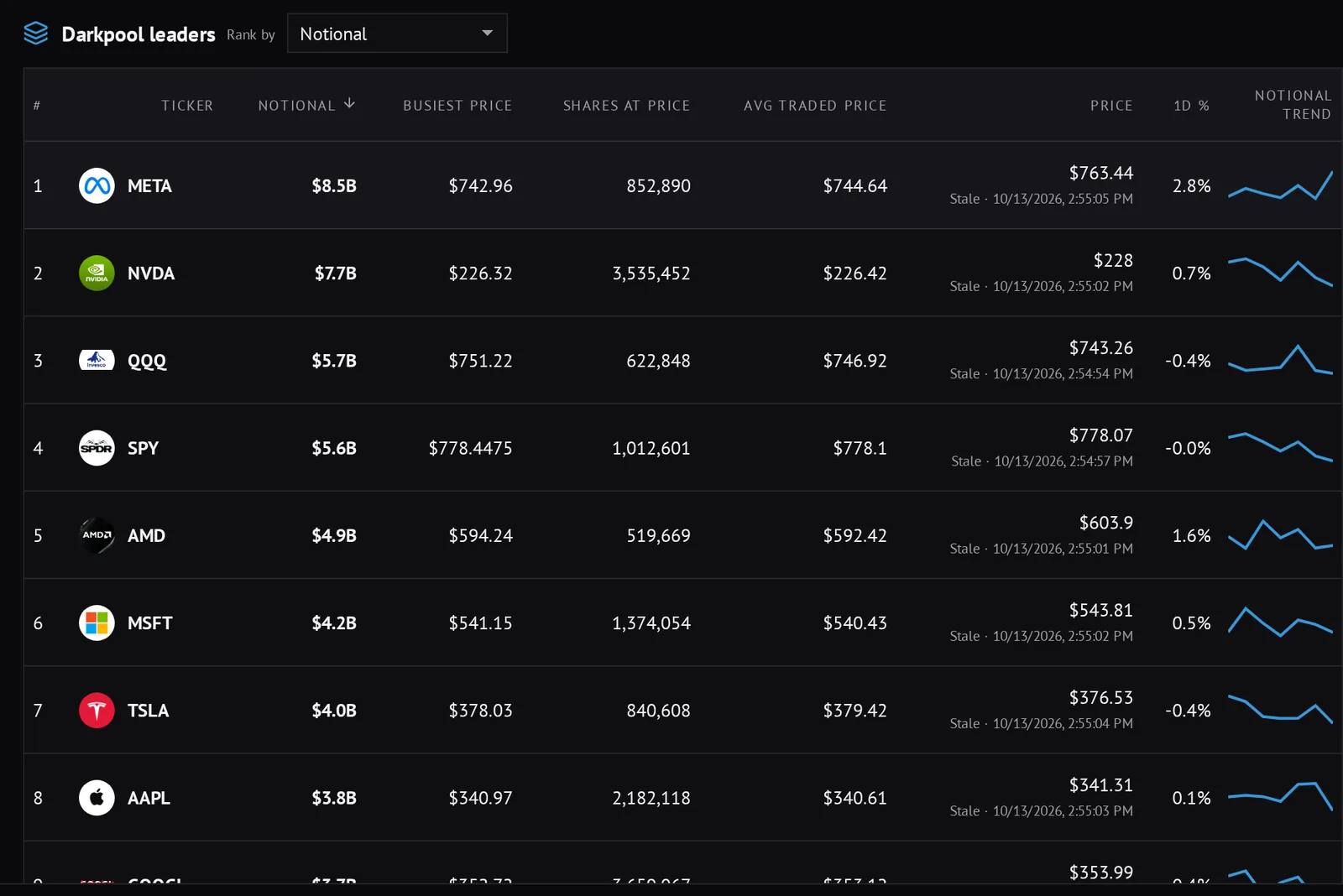Click MSFT price $543.81

[x=1101, y=610]
